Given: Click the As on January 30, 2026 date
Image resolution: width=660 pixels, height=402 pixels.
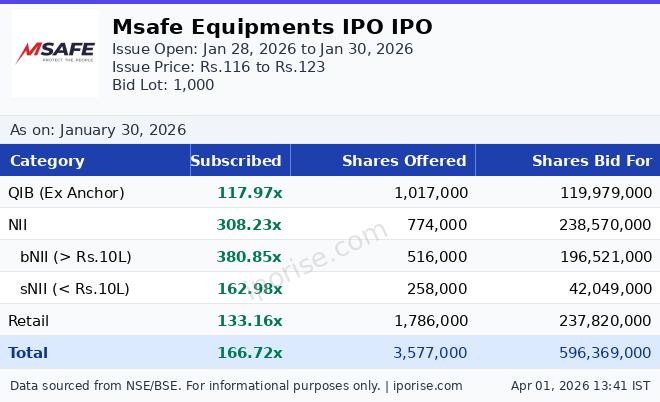Looking at the screenshot, I should tap(98, 130).
